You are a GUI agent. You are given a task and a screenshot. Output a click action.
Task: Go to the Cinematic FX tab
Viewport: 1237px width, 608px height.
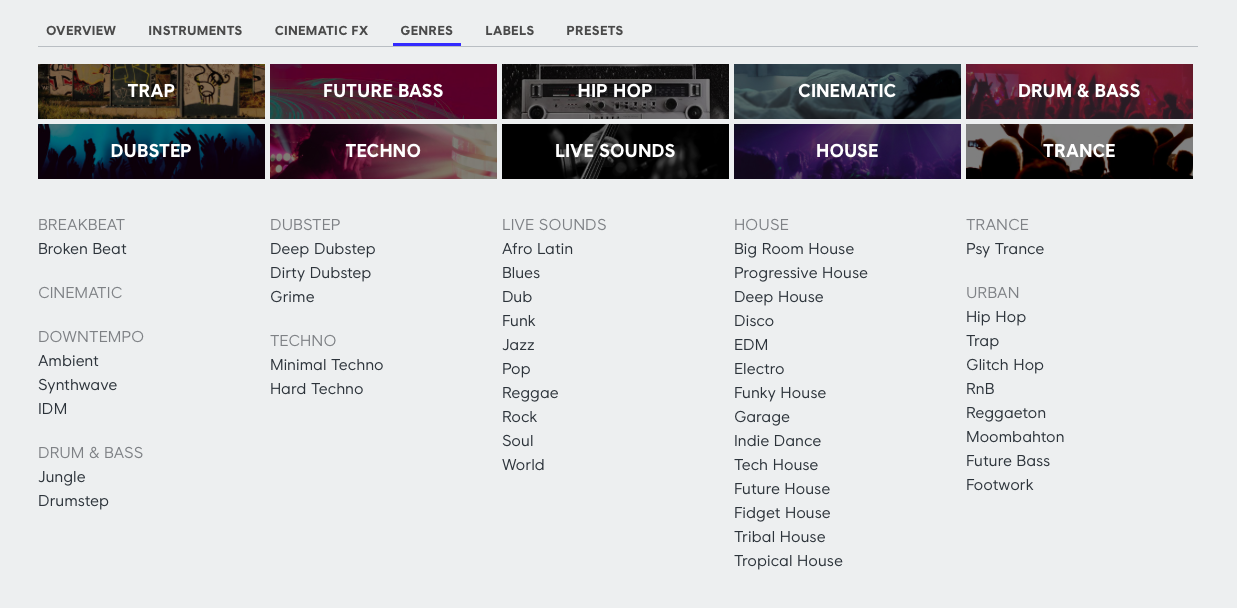(x=321, y=31)
